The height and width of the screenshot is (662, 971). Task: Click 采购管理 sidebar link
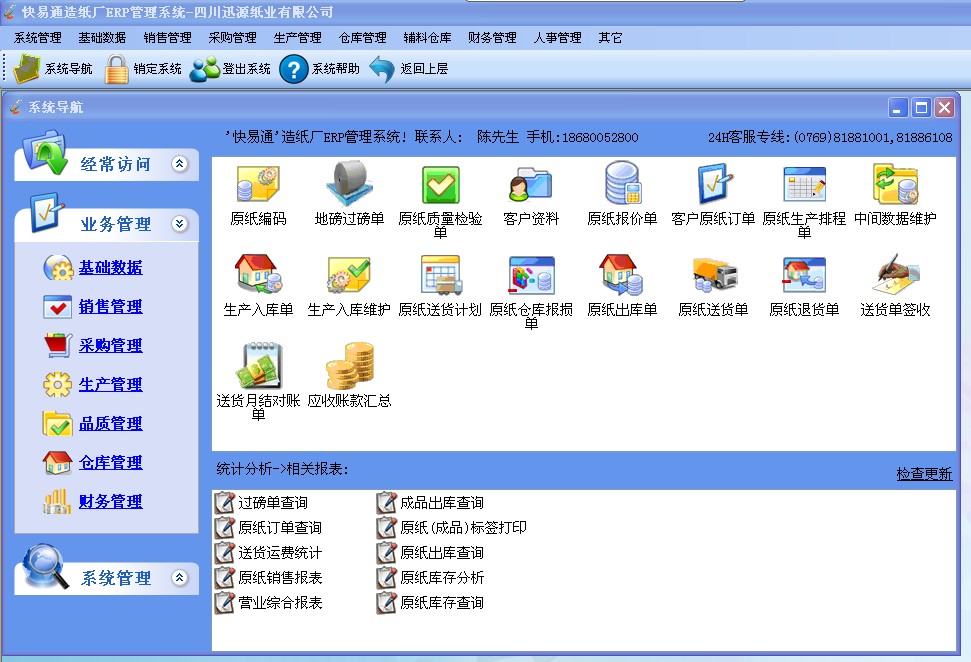click(x=110, y=346)
